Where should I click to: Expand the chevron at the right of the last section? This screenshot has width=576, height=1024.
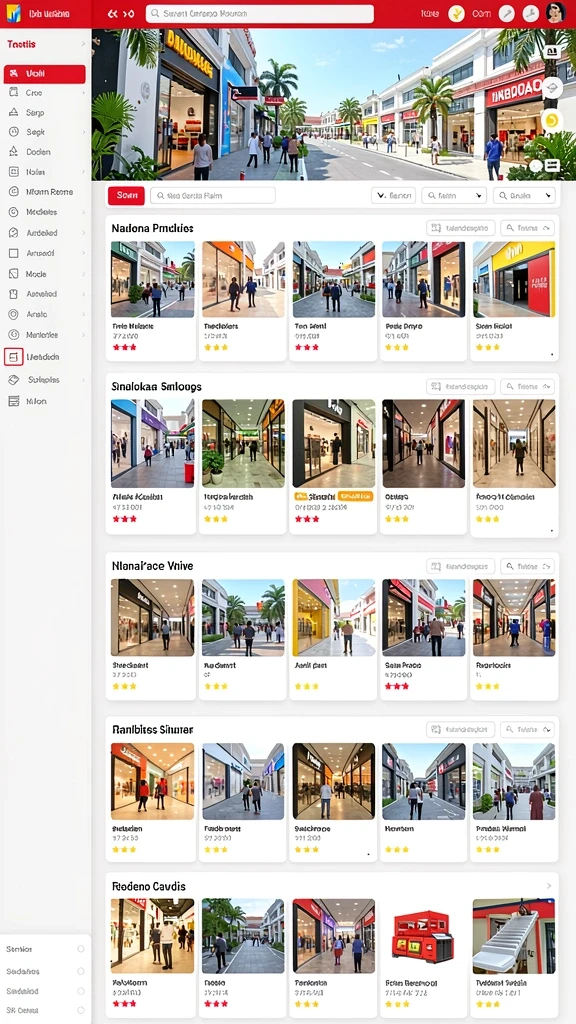coord(549,886)
